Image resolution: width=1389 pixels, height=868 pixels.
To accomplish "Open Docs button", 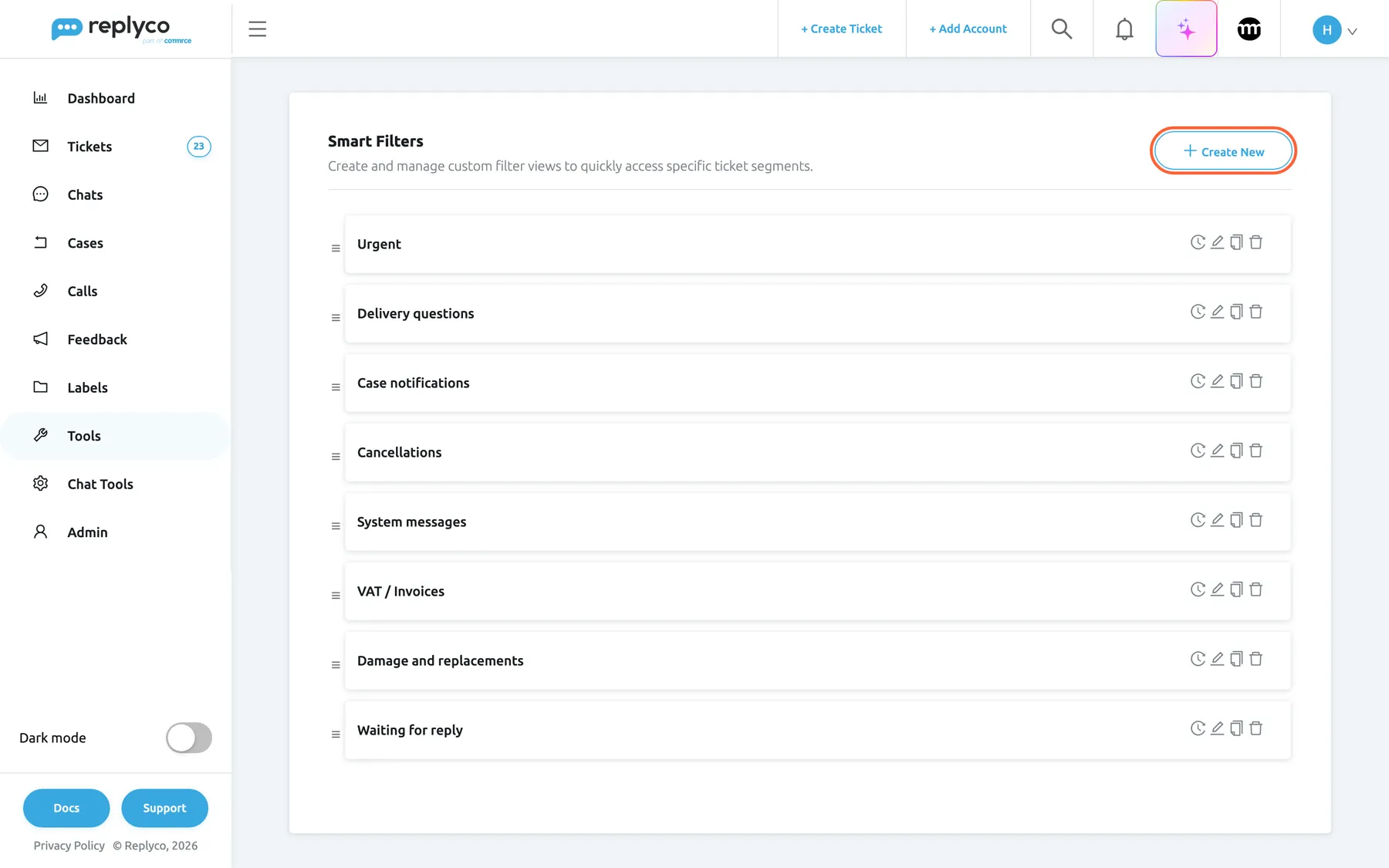I will [66, 808].
